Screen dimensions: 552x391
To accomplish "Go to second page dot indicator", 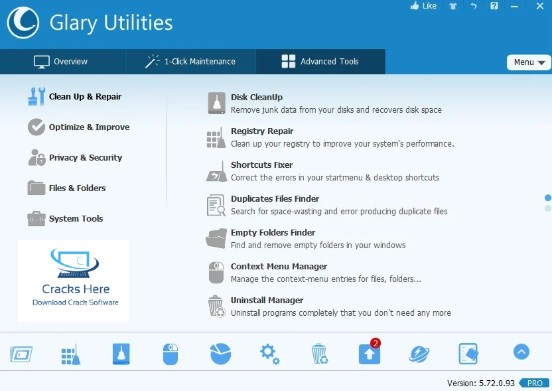I will tap(548, 208).
